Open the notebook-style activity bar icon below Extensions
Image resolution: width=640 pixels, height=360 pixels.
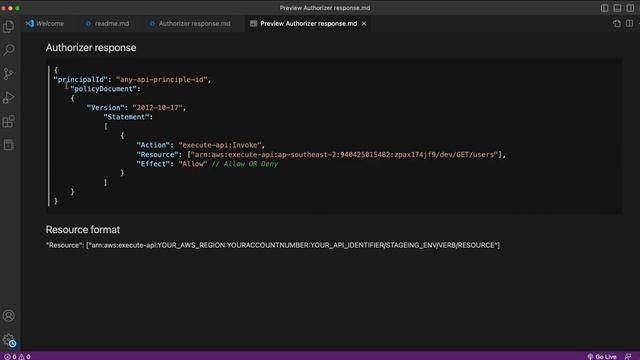click(9, 144)
